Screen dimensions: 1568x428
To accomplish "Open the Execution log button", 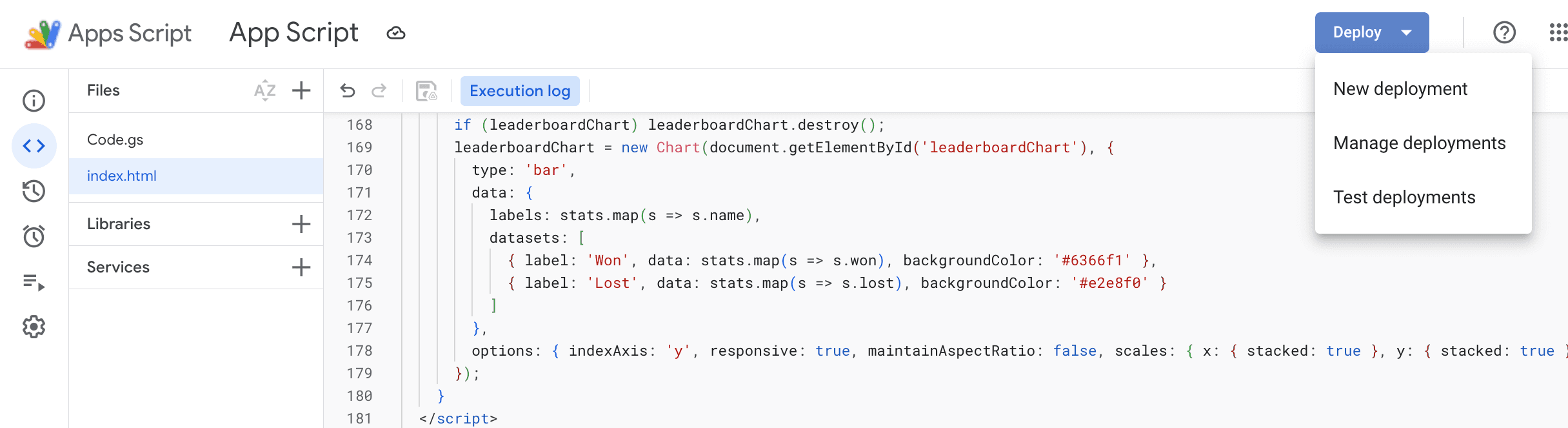I will pyautogui.click(x=520, y=91).
